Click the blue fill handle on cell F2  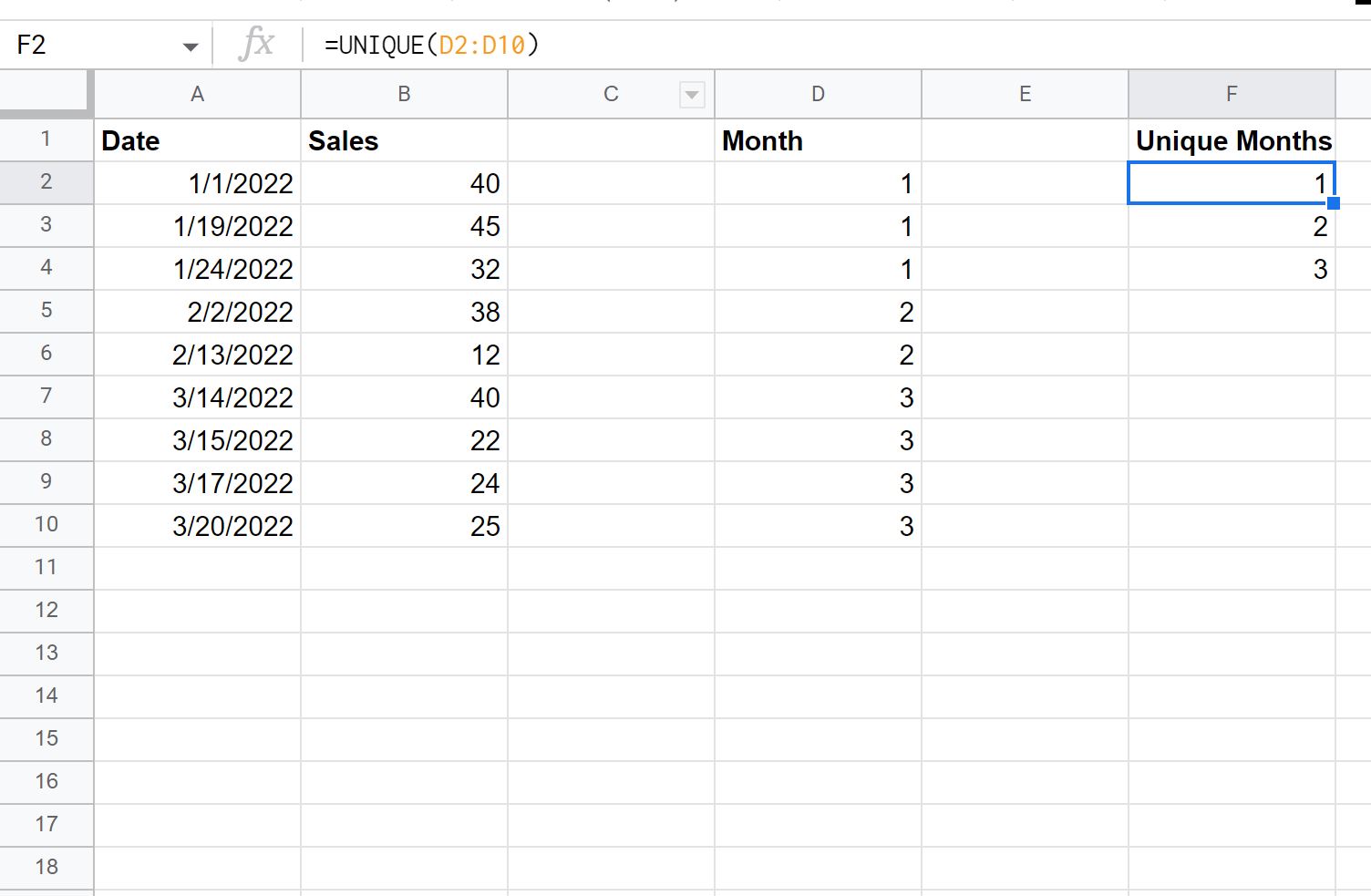coord(1335,203)
